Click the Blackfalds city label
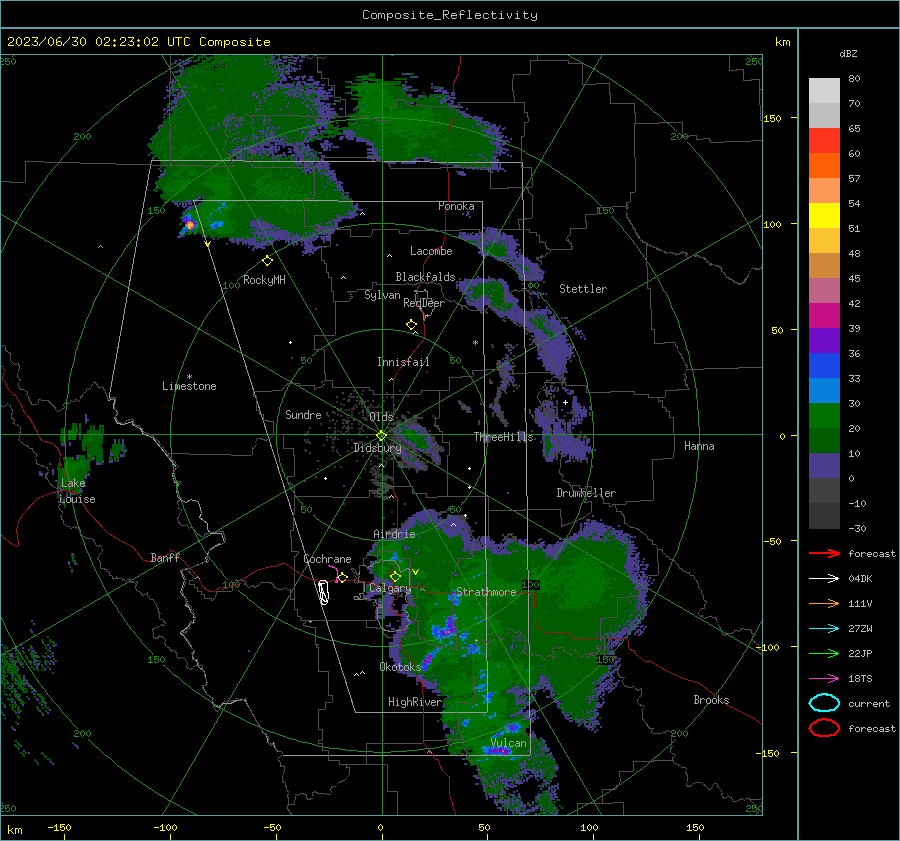Image resolution: width=900 pixels, height=841 pixels. point(425,277)
